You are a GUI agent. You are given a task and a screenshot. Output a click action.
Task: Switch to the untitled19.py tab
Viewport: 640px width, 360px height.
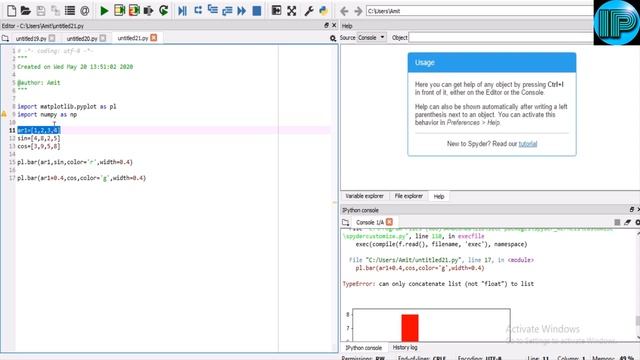[x=31, y=38]
